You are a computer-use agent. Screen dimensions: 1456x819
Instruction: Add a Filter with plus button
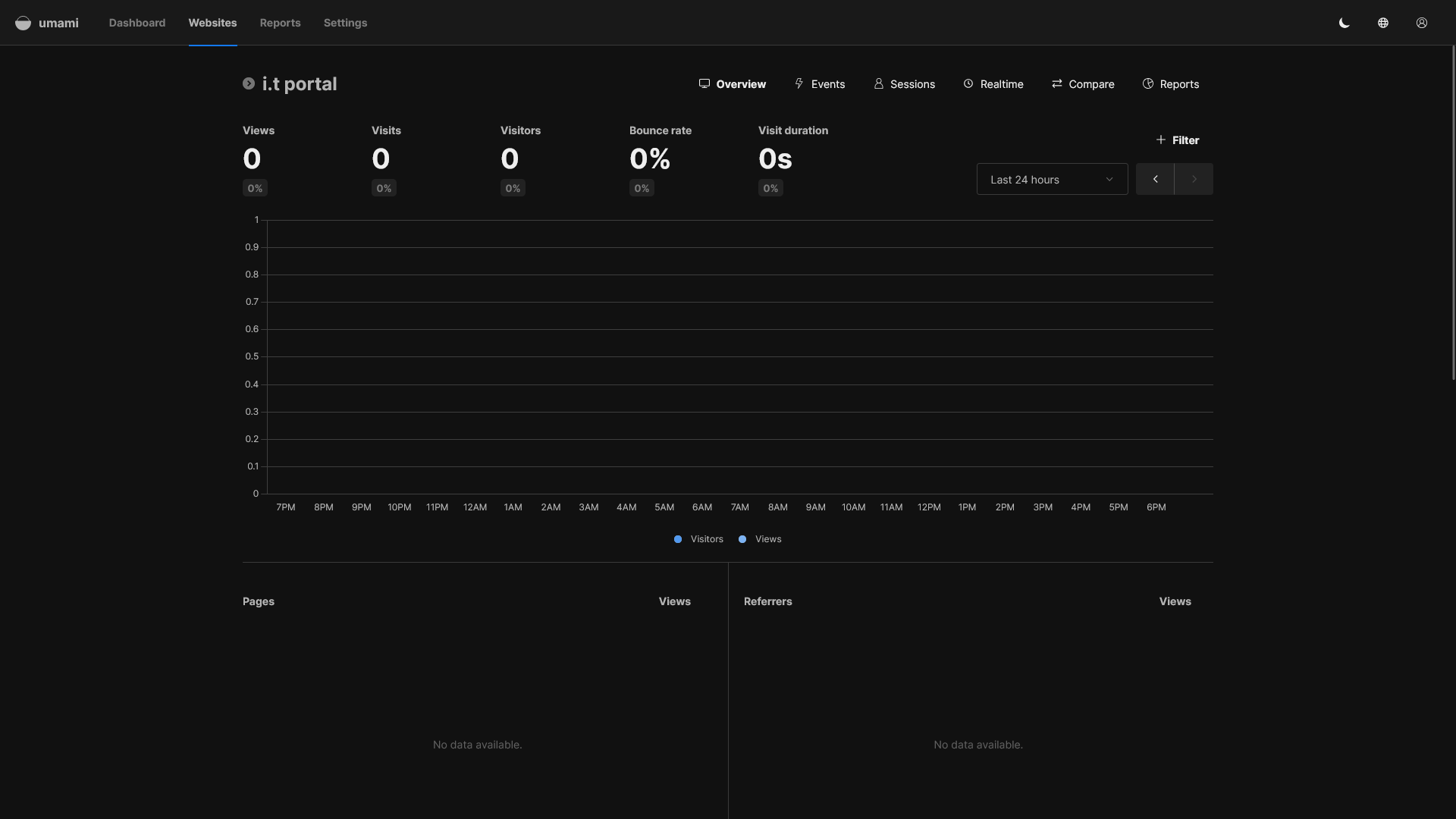click(1178, 140)
